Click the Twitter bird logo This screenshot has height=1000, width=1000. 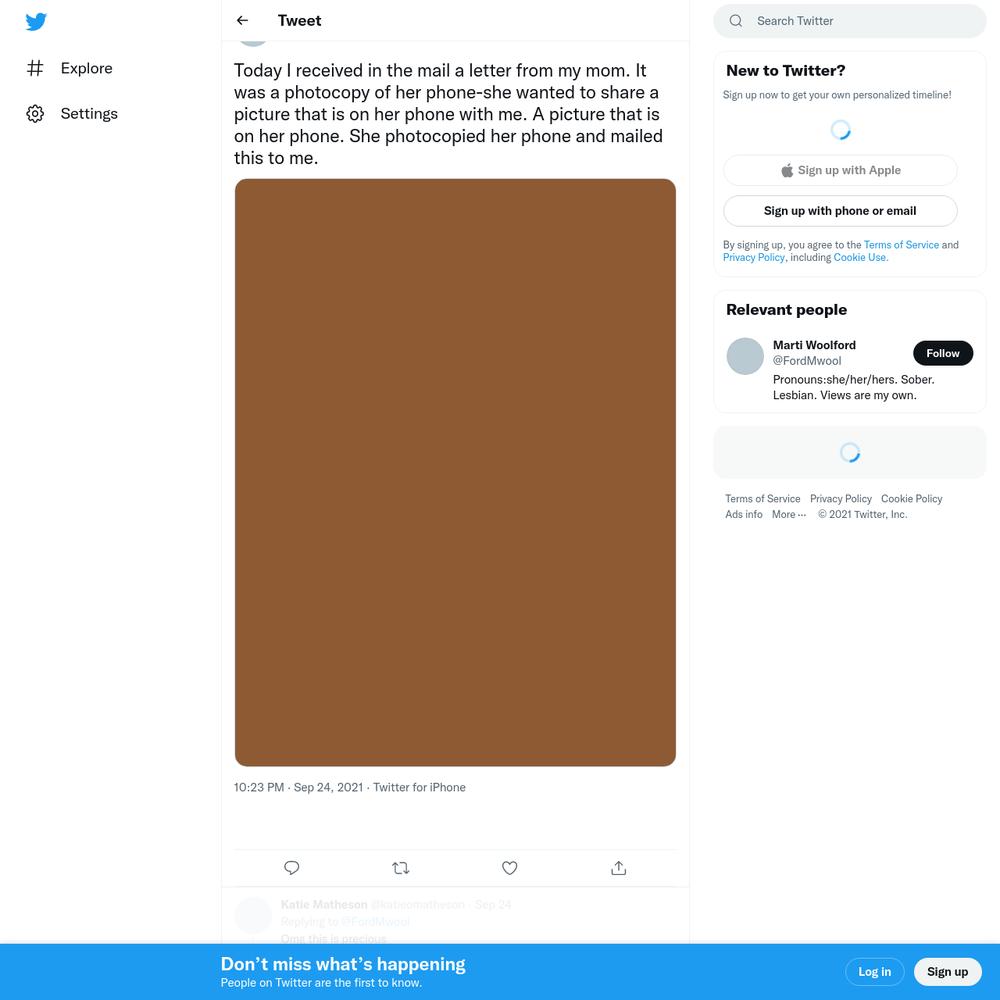tap(36, 21)
